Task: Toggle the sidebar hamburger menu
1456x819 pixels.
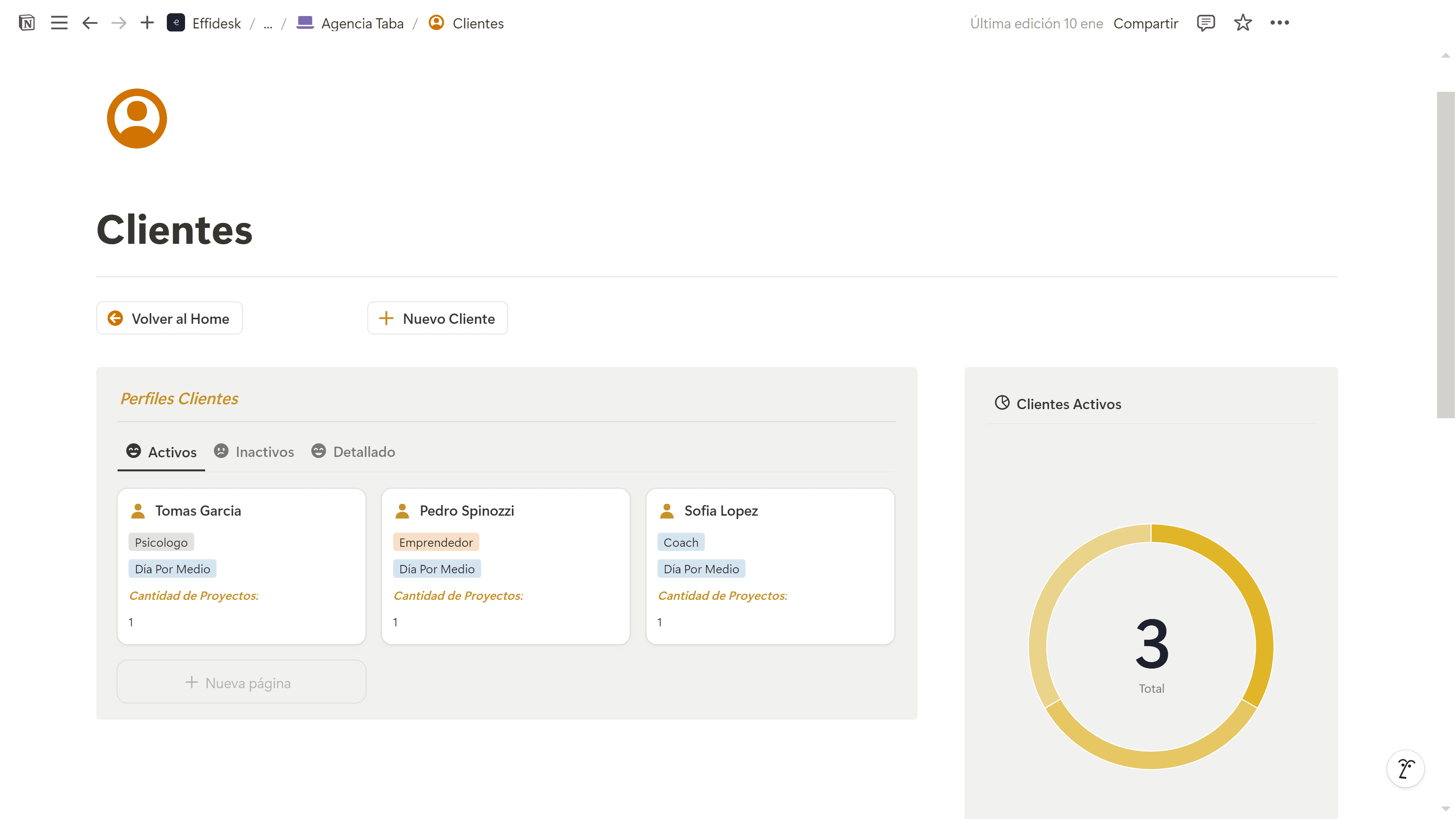Action: click(x=59, y=23)
